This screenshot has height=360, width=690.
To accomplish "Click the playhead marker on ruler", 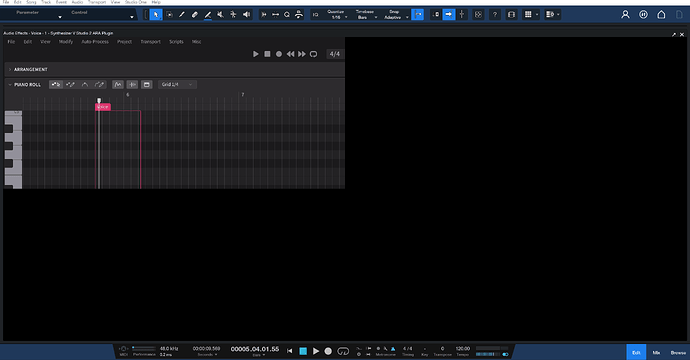I will [99, 101].
